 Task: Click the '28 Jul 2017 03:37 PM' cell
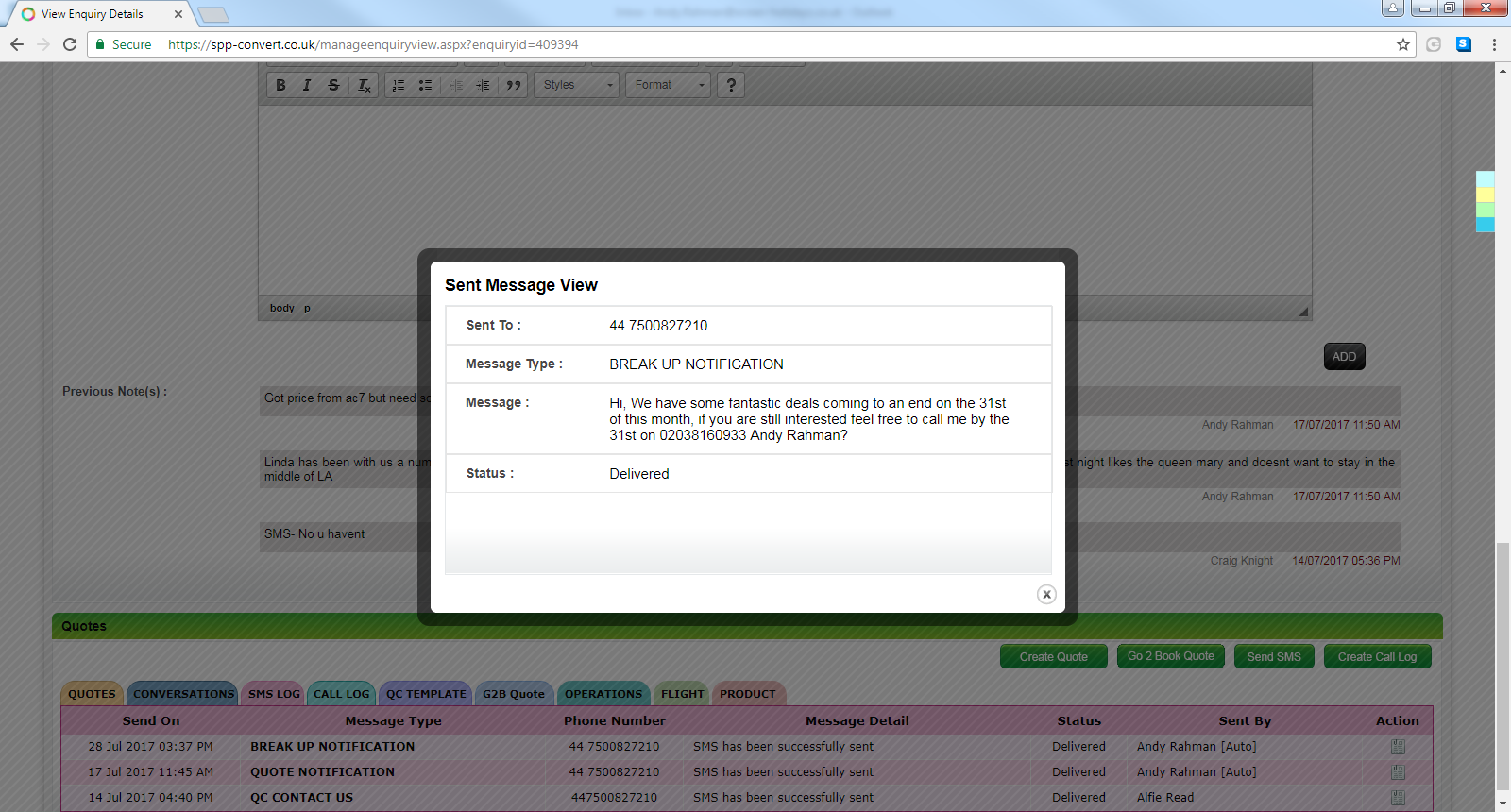(x=151, y=747)
